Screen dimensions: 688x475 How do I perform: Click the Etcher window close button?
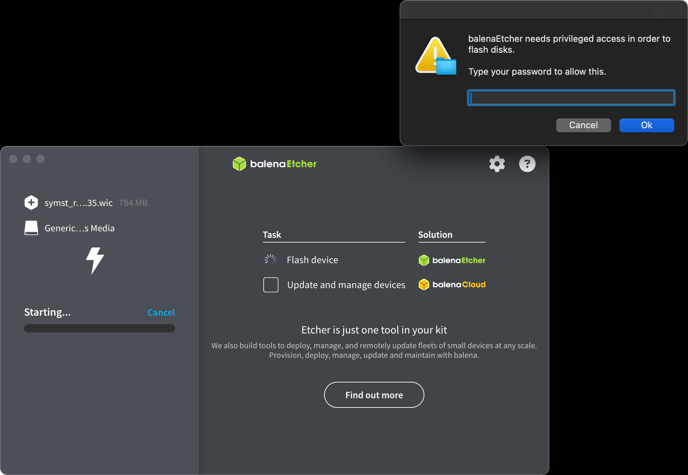(13, 159)
